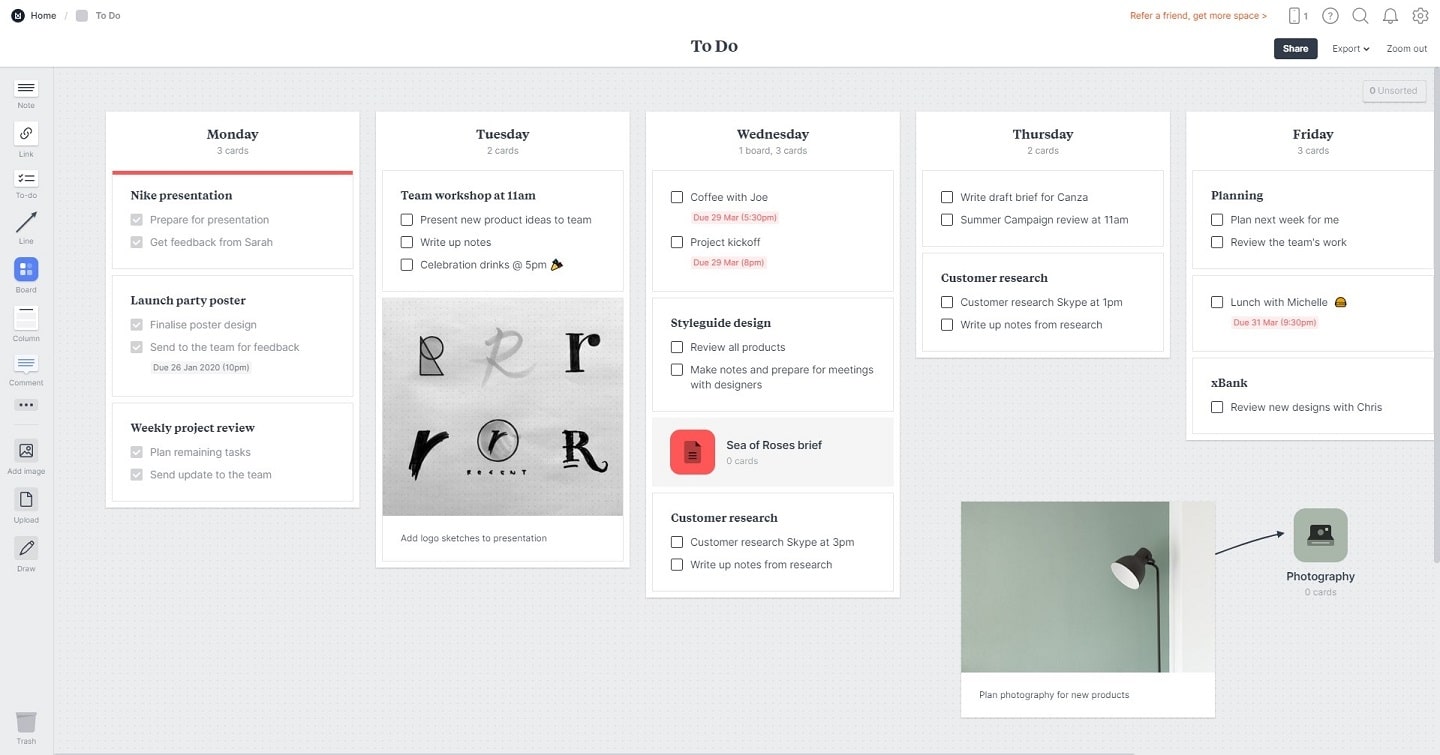This screenshot has height=755, width=1440.
Task: Open the Trash
Action: click(x=25, y=722)
